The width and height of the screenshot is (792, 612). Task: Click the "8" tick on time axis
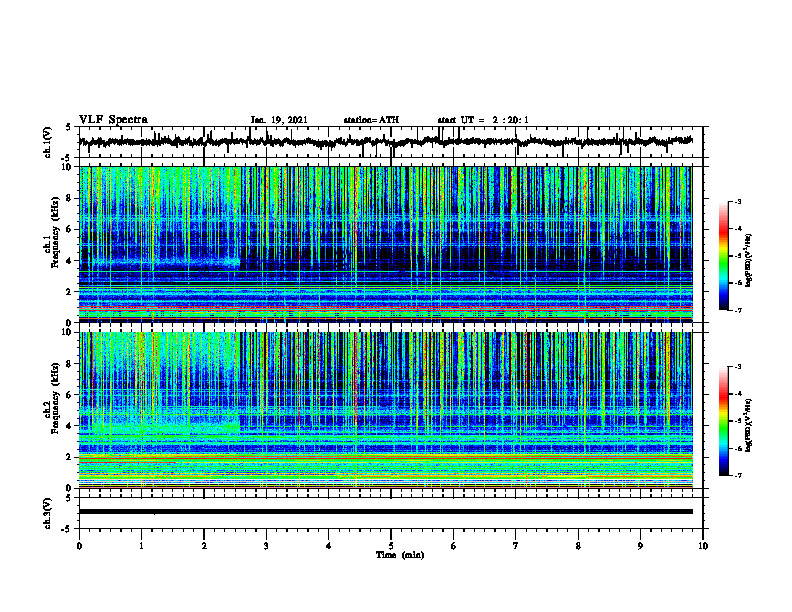click(x=578, y=546)
